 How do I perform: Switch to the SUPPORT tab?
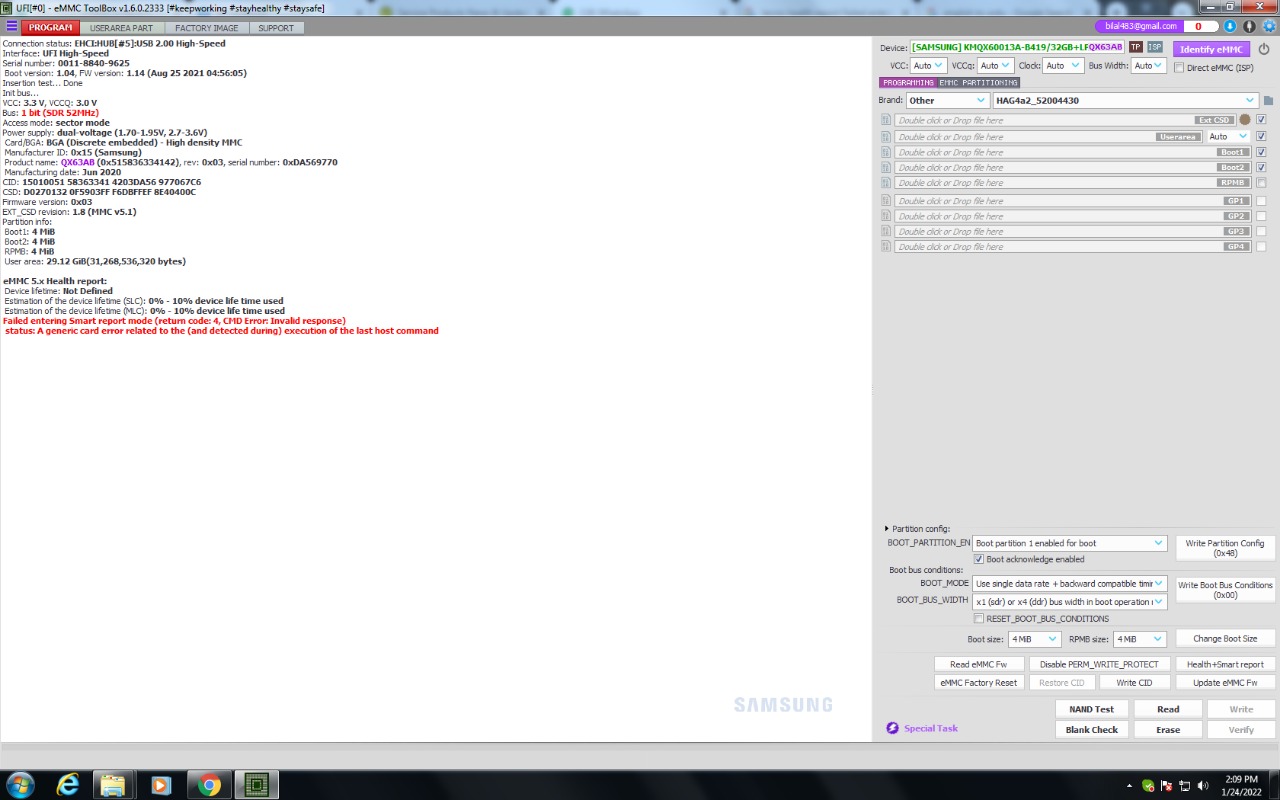click(x=277, y=28)
